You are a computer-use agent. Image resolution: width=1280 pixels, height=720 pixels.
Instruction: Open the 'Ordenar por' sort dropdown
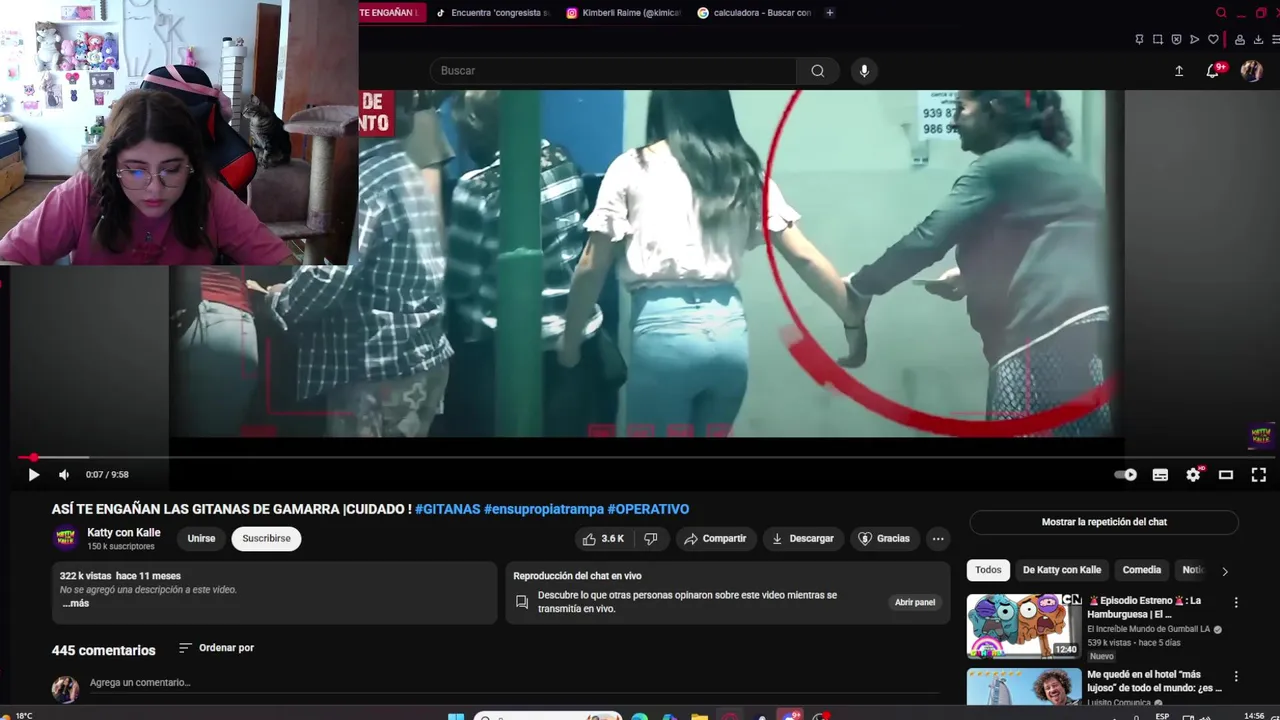216,648
